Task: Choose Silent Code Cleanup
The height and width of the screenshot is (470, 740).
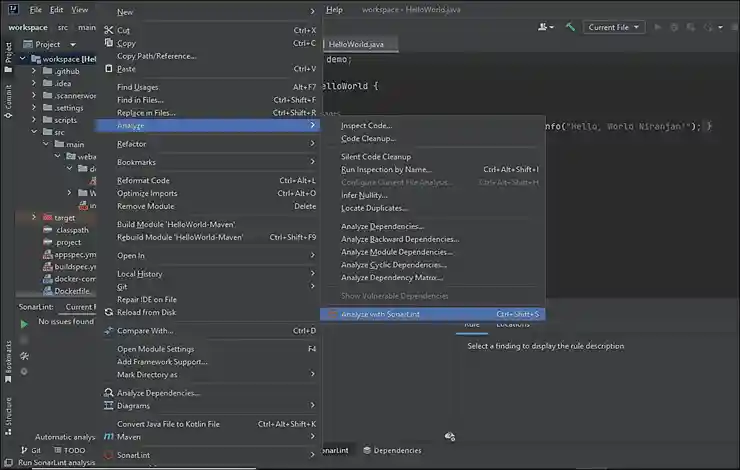Action: (x=432, y=157)
